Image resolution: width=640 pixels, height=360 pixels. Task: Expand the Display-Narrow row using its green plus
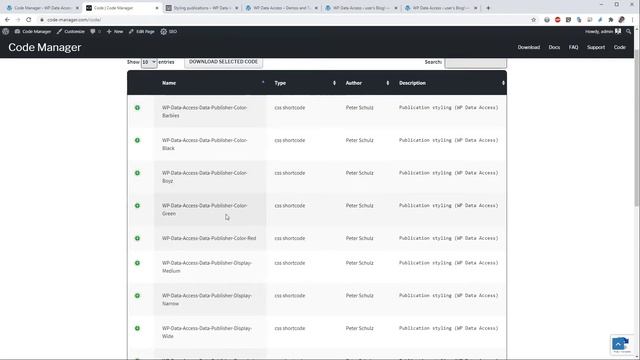(137, 296)
